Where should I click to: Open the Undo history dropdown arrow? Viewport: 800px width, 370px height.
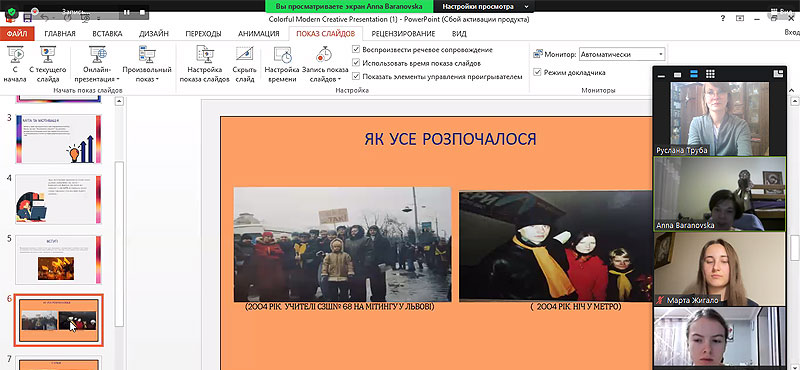(54, 18)
